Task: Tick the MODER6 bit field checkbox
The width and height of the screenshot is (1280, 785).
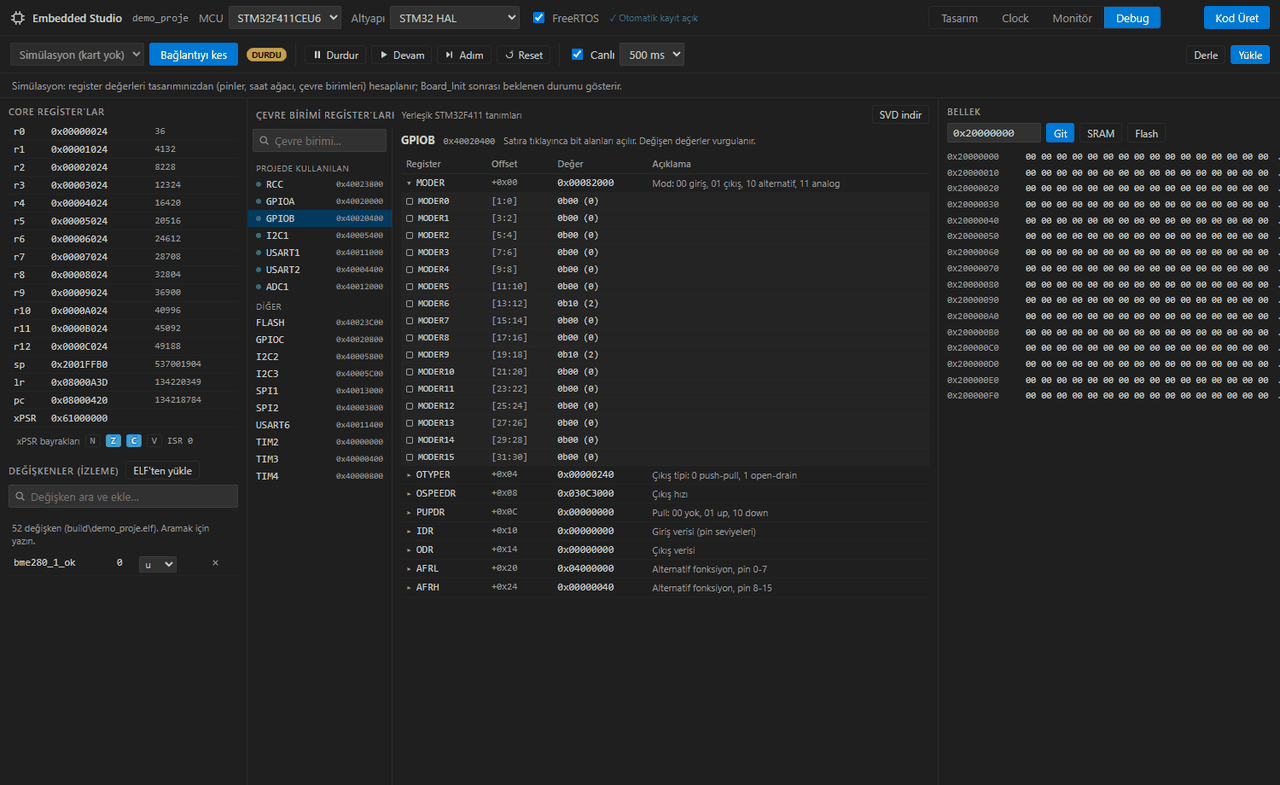Action: (x=409, y=304)
